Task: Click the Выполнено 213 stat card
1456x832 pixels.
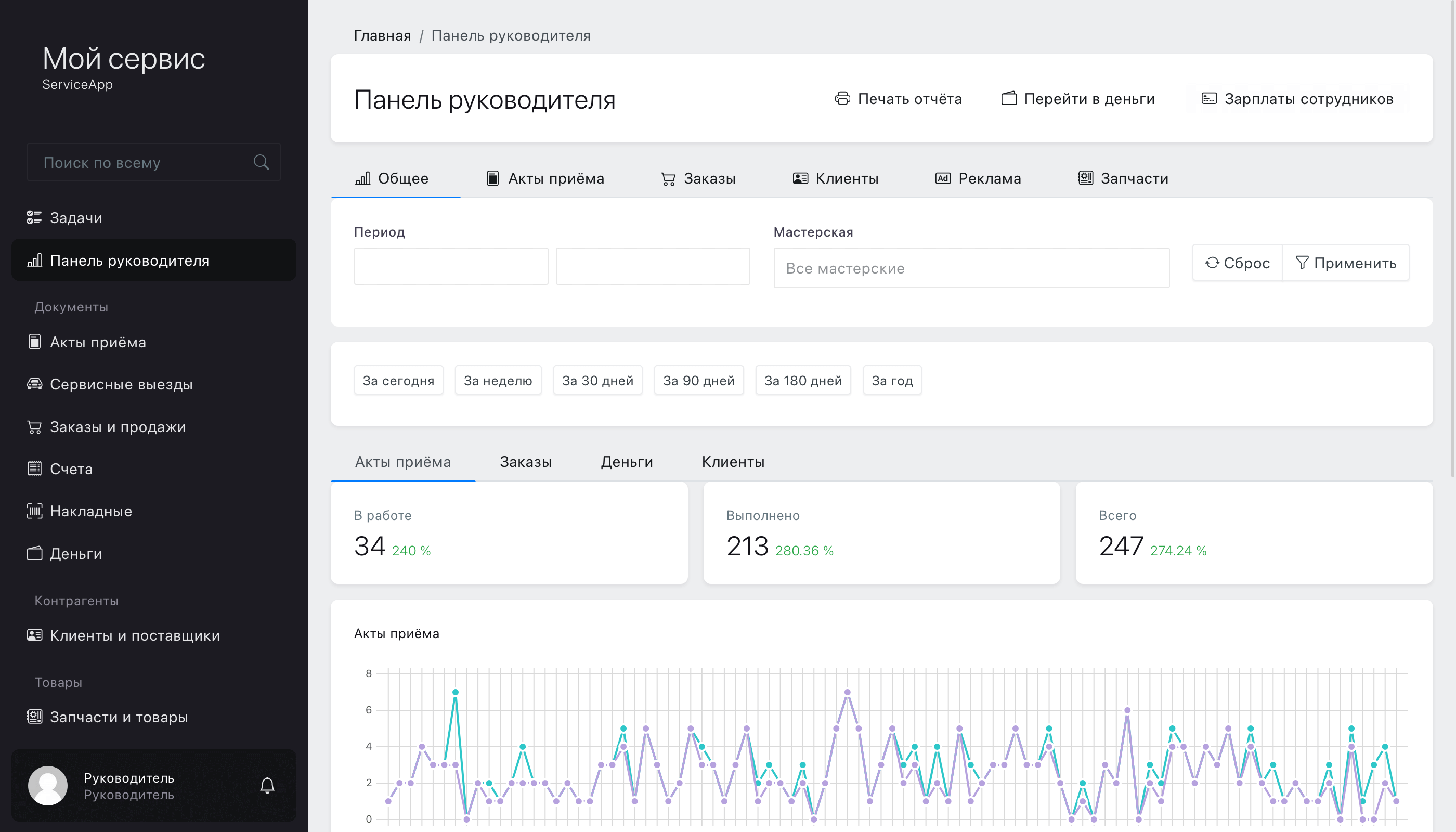Action: [x=882, y=532]
